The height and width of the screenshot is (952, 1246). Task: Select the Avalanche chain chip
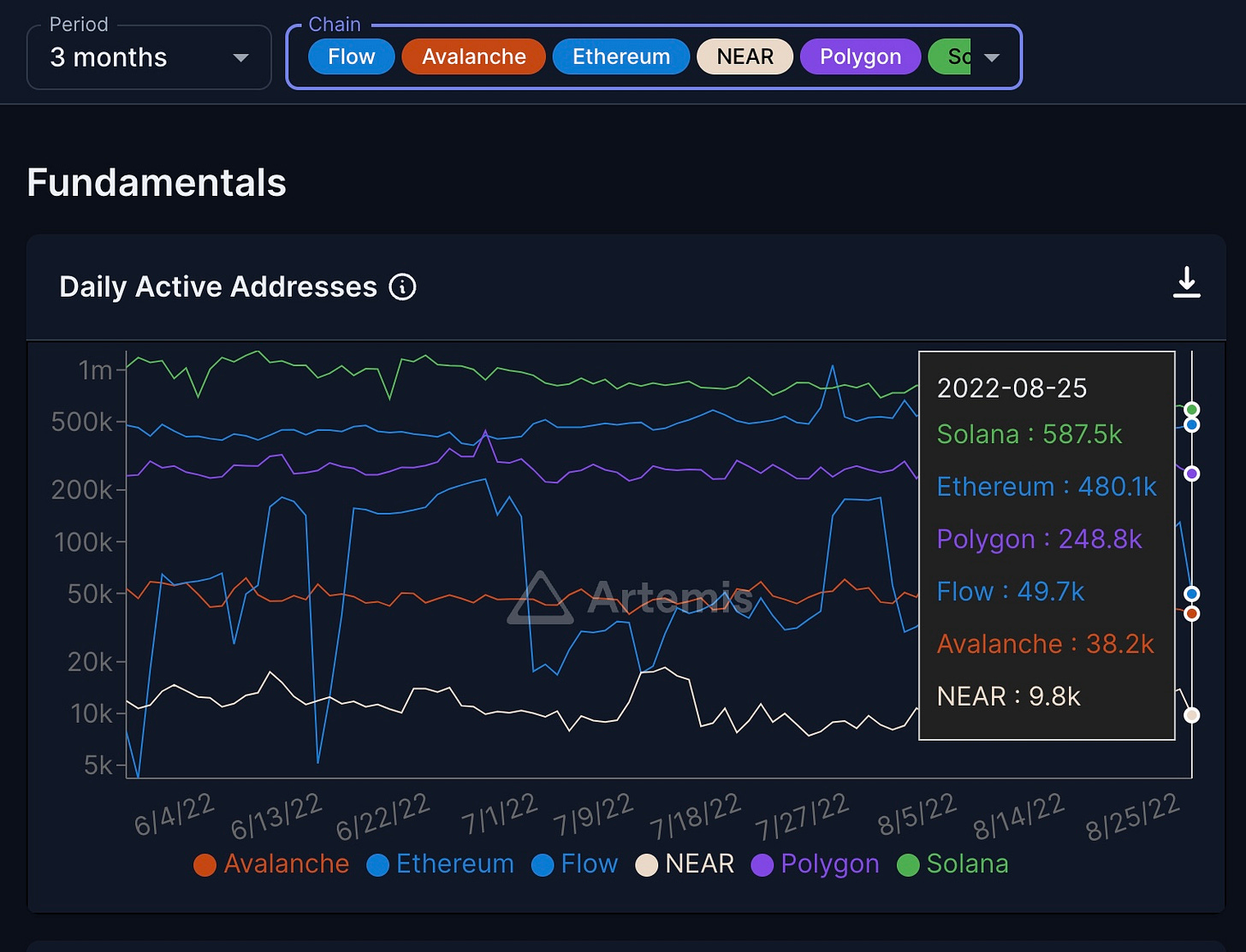click(474, 56)
